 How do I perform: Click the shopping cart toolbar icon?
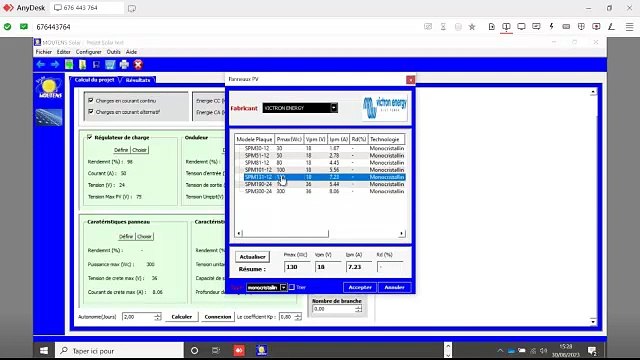click(110, 64)
